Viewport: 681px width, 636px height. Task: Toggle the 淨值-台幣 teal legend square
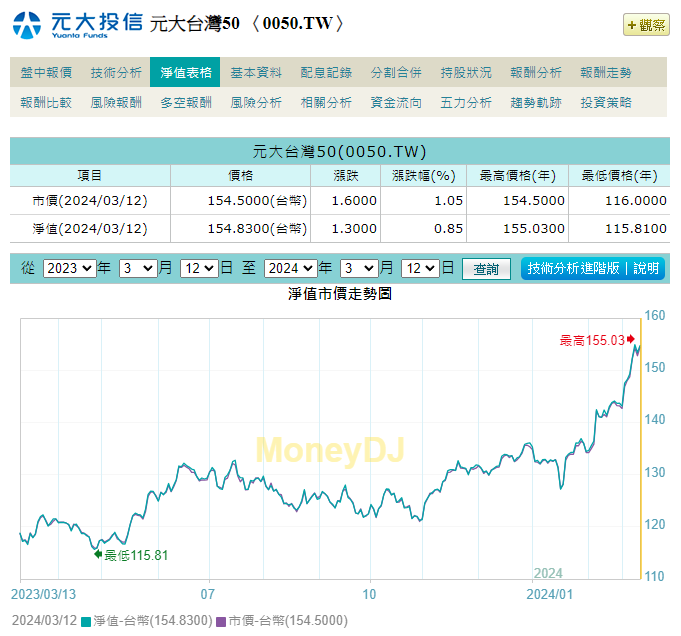pos(86,621)
